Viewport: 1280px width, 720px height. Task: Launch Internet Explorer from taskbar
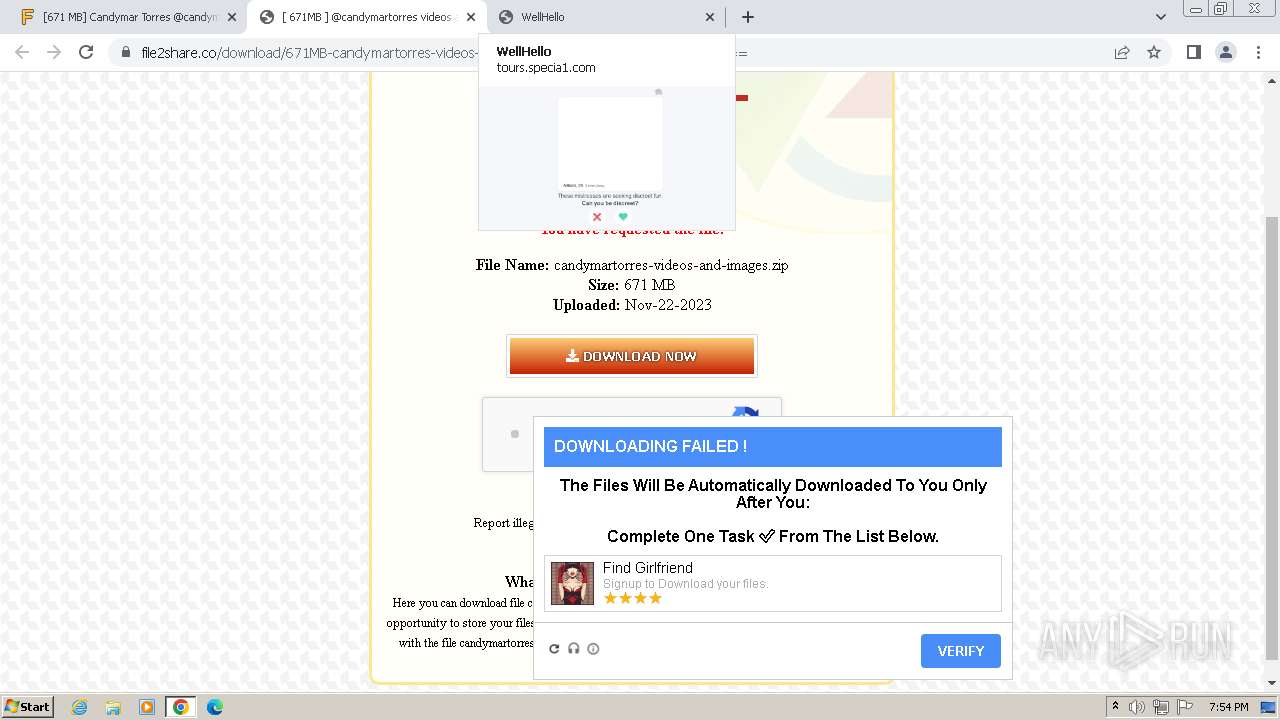click(x=79, y=707)
